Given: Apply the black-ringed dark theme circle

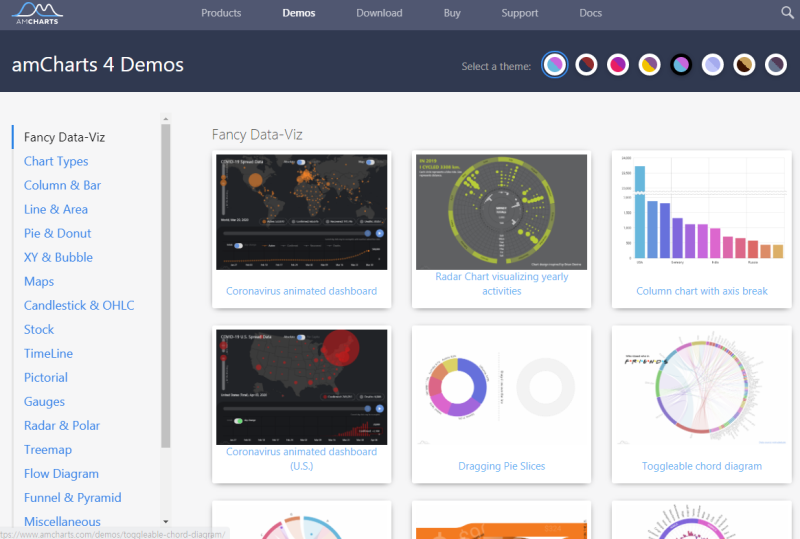Looking at the screenshot, I should point(681,65).
